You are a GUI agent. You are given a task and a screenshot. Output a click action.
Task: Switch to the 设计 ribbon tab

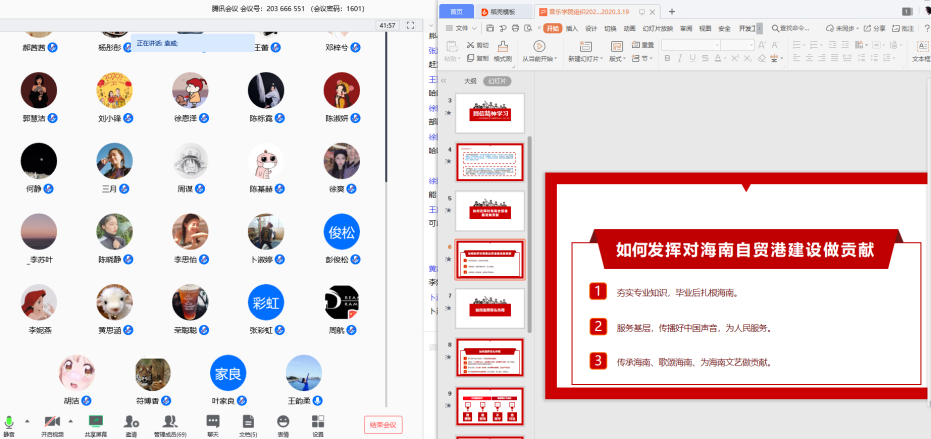[591, 29]
